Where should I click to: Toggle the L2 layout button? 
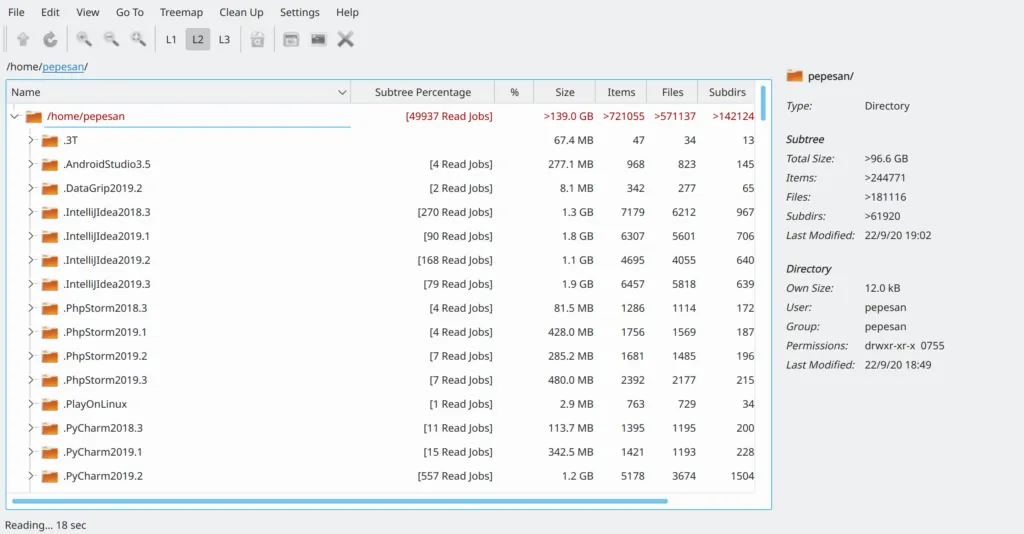198,40
